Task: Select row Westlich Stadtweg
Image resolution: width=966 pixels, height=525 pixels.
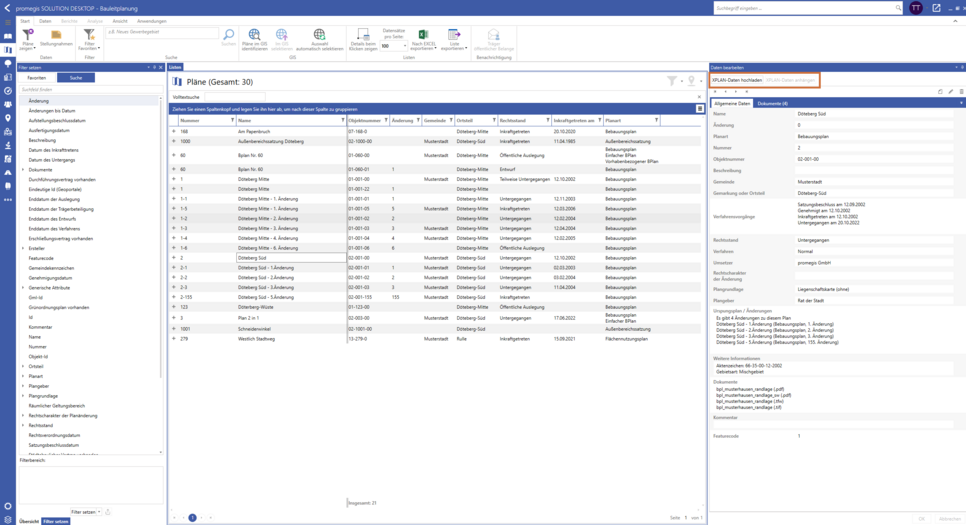Action: pos(435,338)
